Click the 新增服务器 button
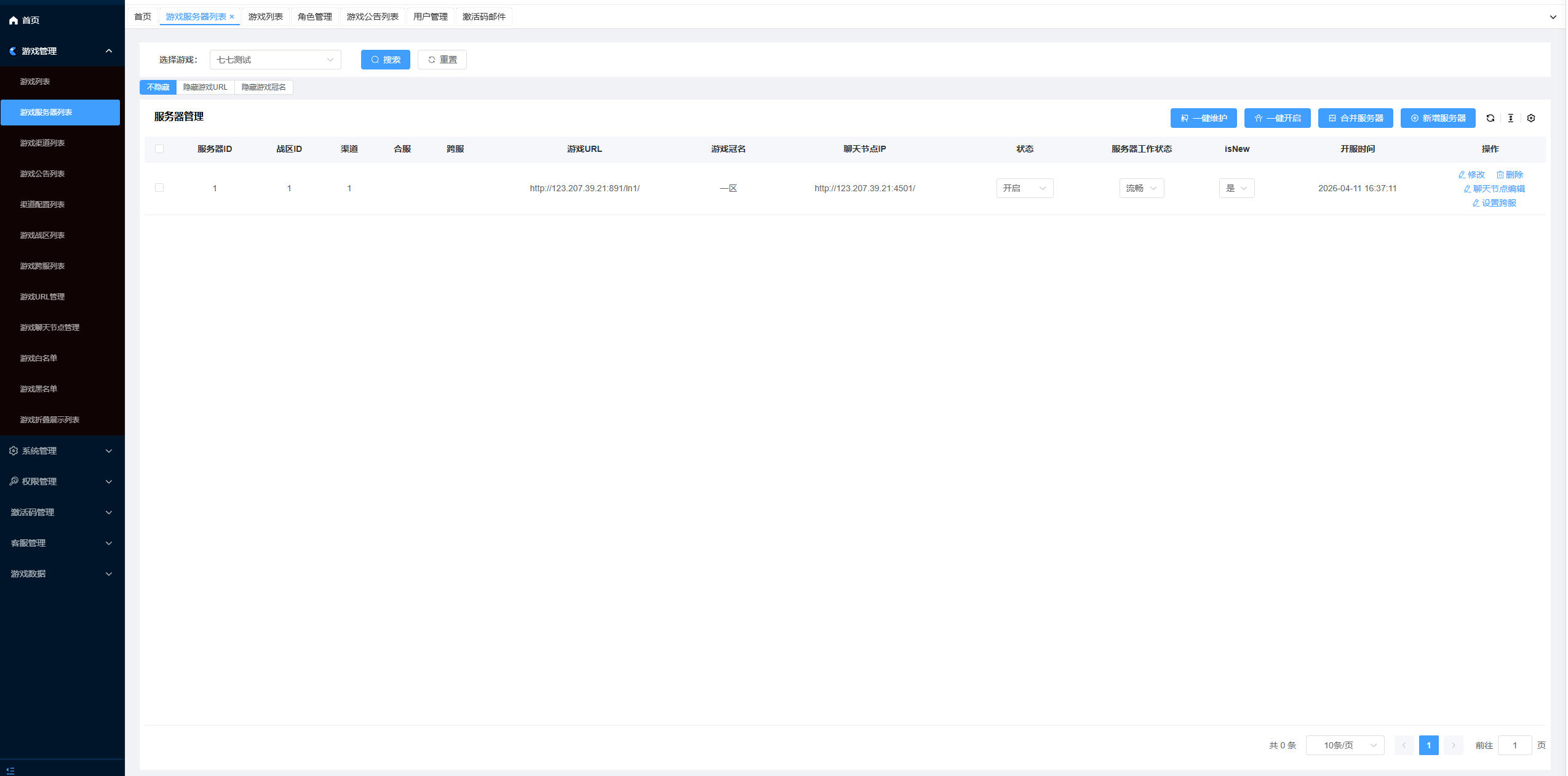The image size is (1568, 776). 1438,118
